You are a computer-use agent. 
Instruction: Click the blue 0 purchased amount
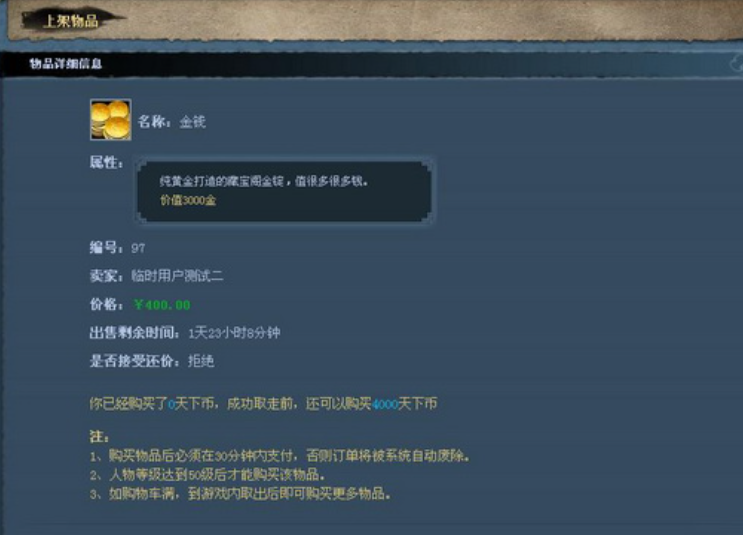coord(172,405)
